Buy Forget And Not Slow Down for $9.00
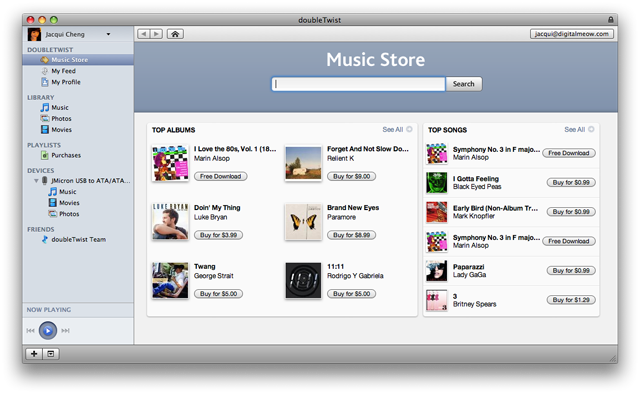The image size is (640, 394). click(351, 176)
